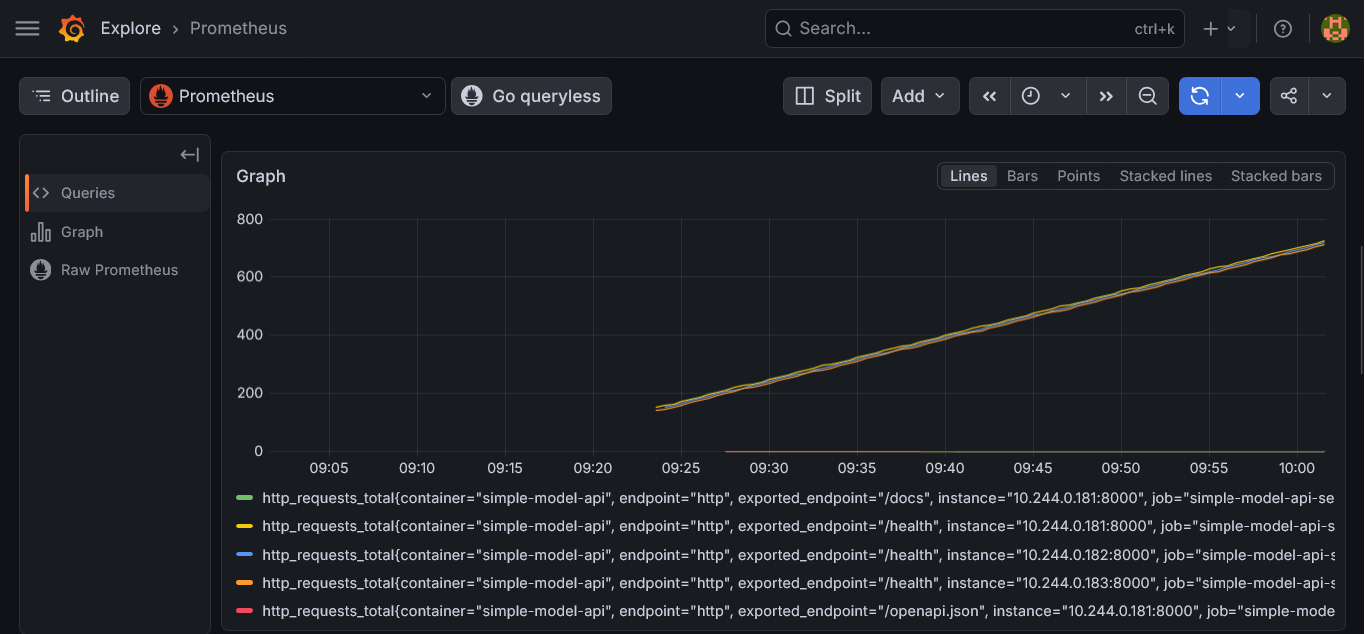The image size is (1365, 634).
Task: Select the Stacked bars graph style
Action: [x=1276, y=176]
